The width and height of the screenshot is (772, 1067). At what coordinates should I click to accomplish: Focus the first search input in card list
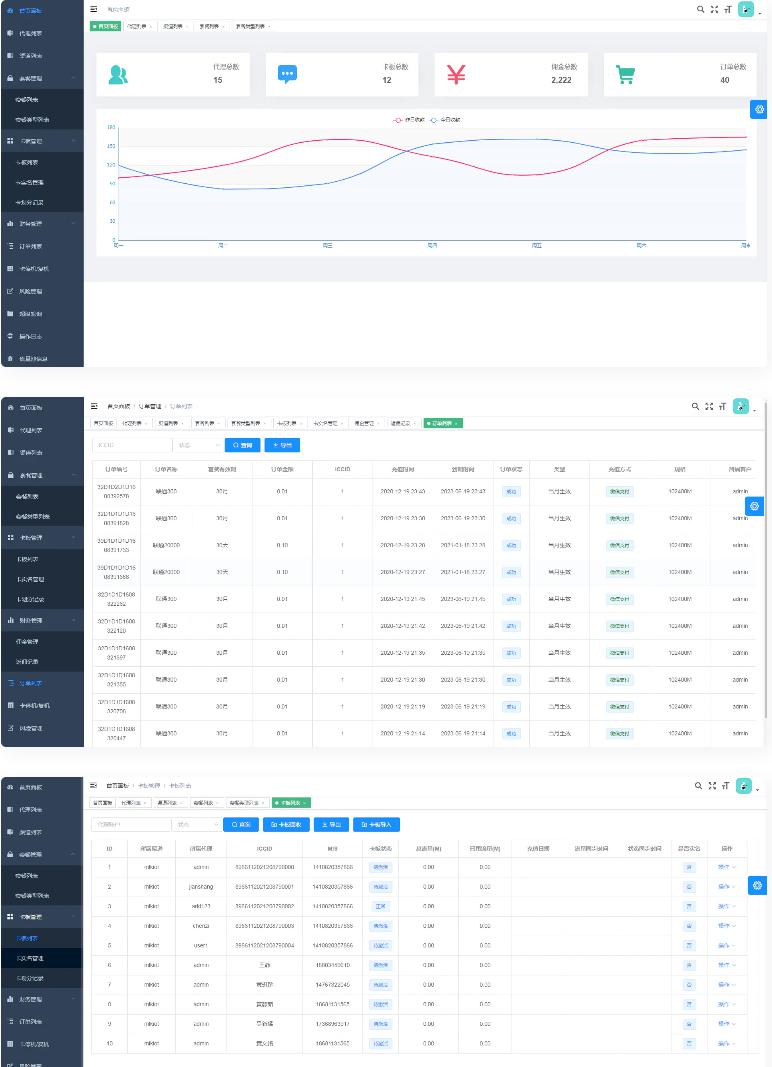[x=131, y=824]
